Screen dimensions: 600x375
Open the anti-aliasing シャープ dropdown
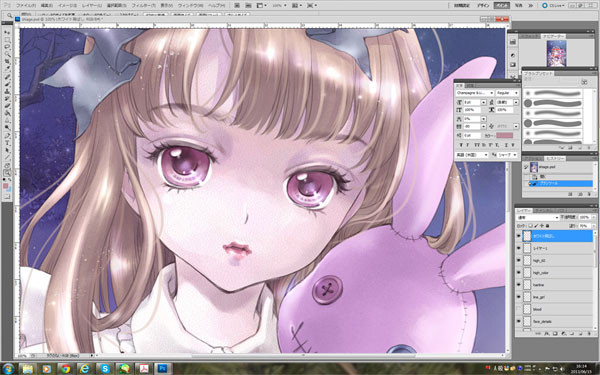508,155
